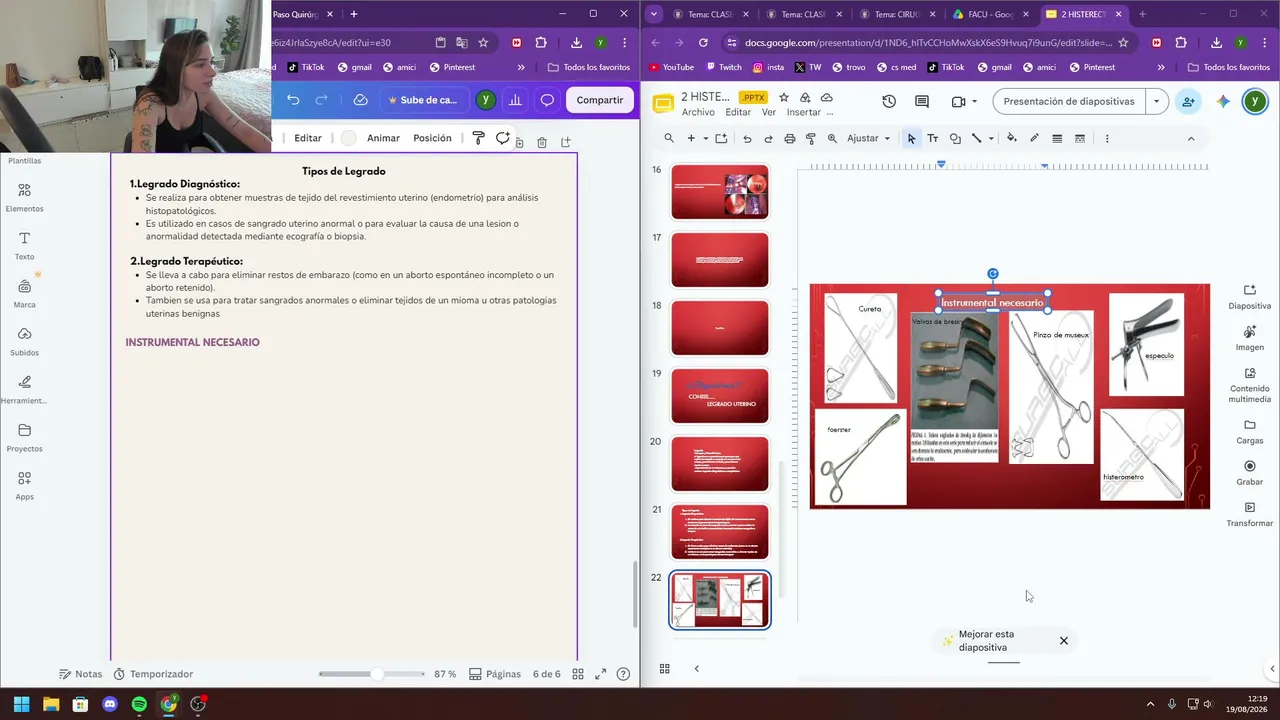Click Compartir button in Canva
This screenshot has width=1280, height=720.
(600, 100)
